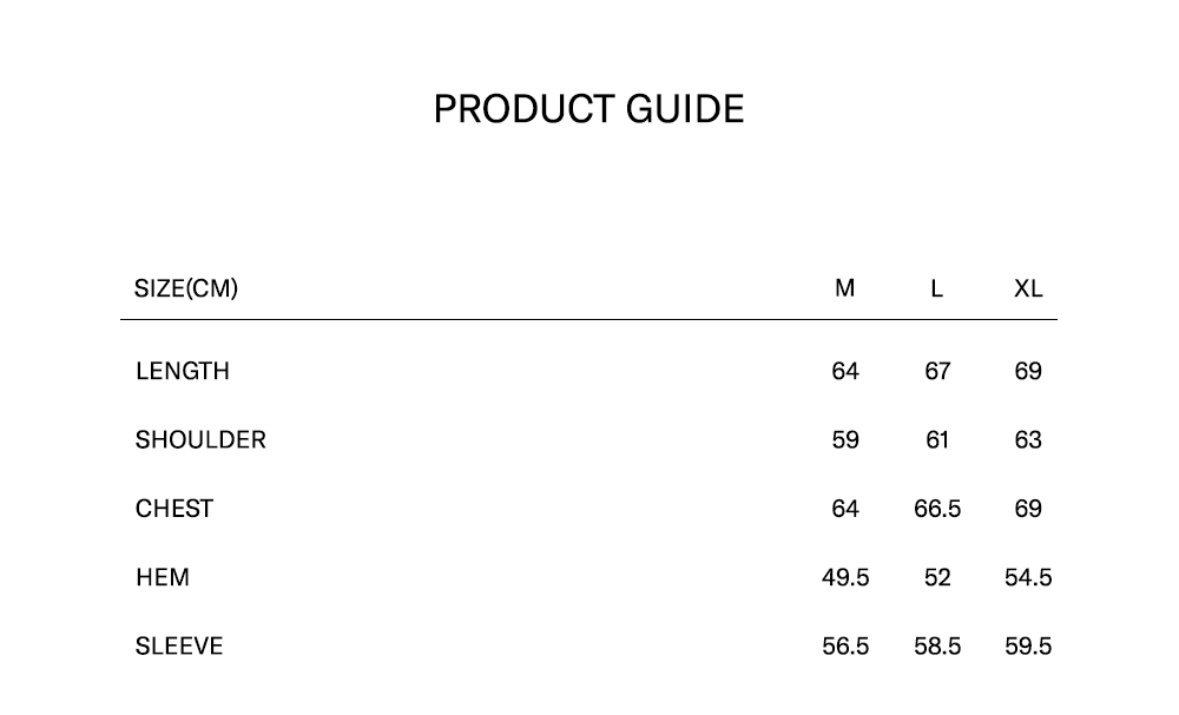Click the M size column header
Image resolution: width=1179 pixels, height=715 pixels.
(845, 289)
